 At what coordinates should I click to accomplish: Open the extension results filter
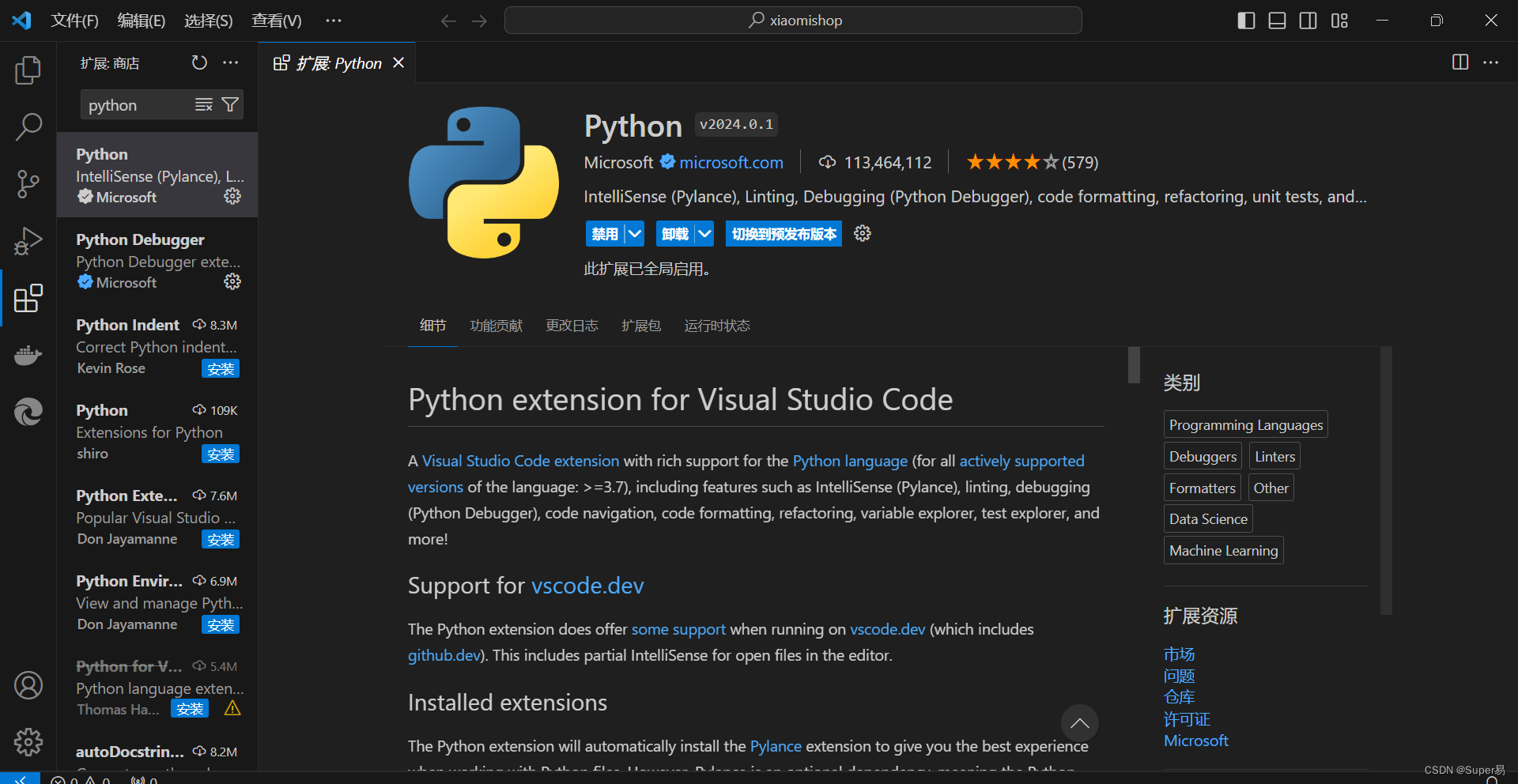pos(230,104)
